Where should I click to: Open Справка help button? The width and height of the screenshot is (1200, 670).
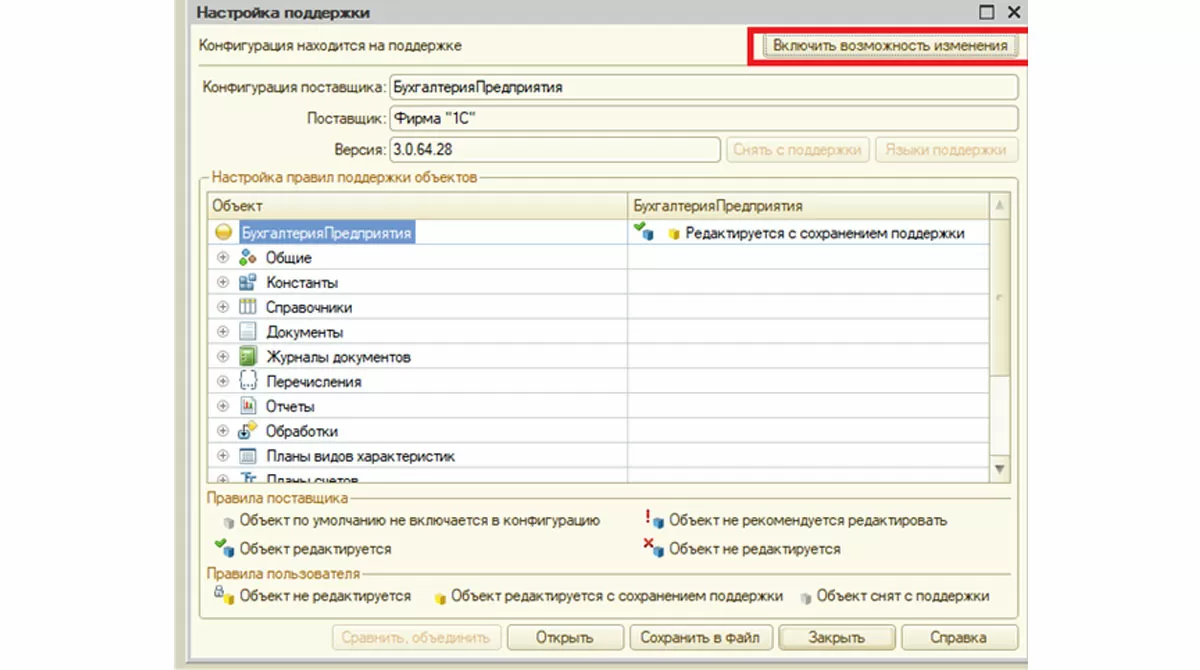(959, 637)
